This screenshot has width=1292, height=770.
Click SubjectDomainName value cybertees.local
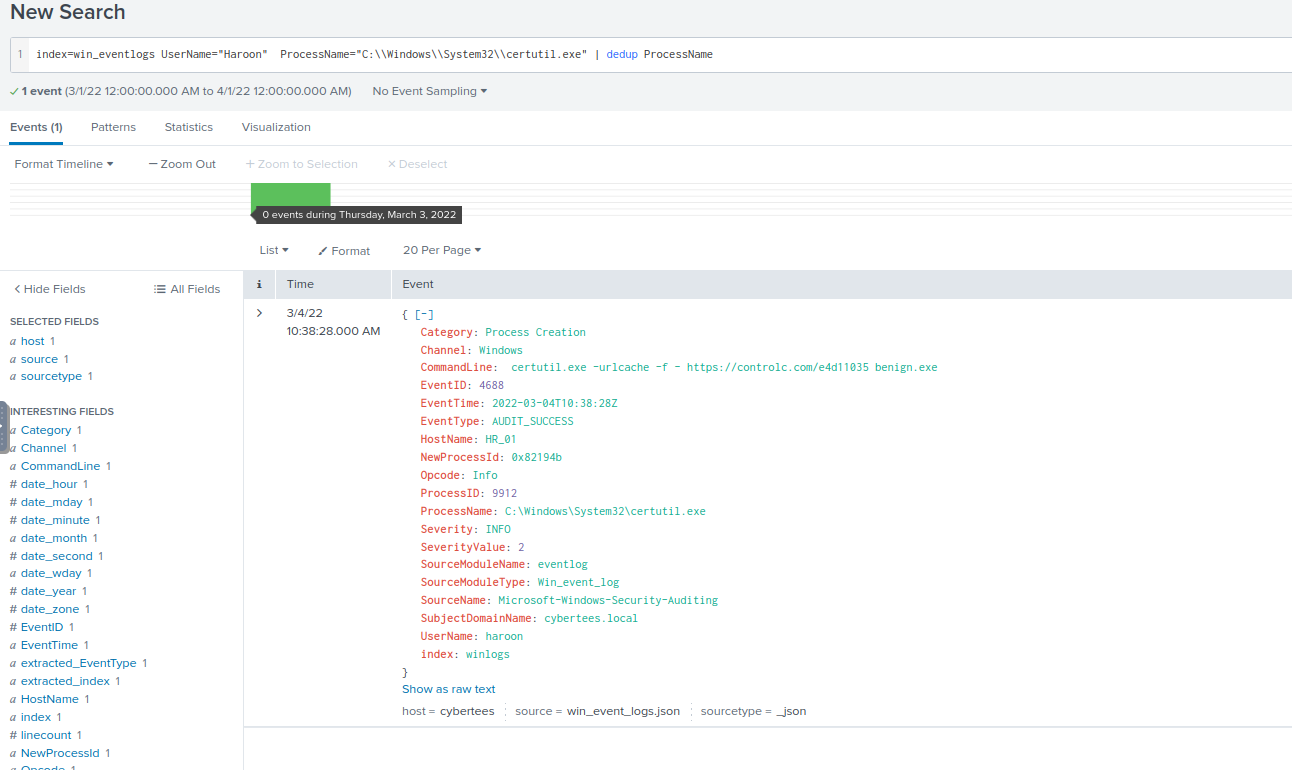pyautogui.click(x=591, y=618)
